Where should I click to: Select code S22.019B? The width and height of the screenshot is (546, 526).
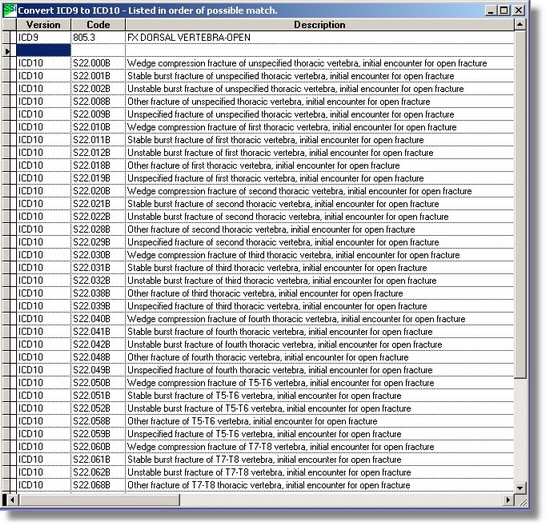(x=98, y=178)
